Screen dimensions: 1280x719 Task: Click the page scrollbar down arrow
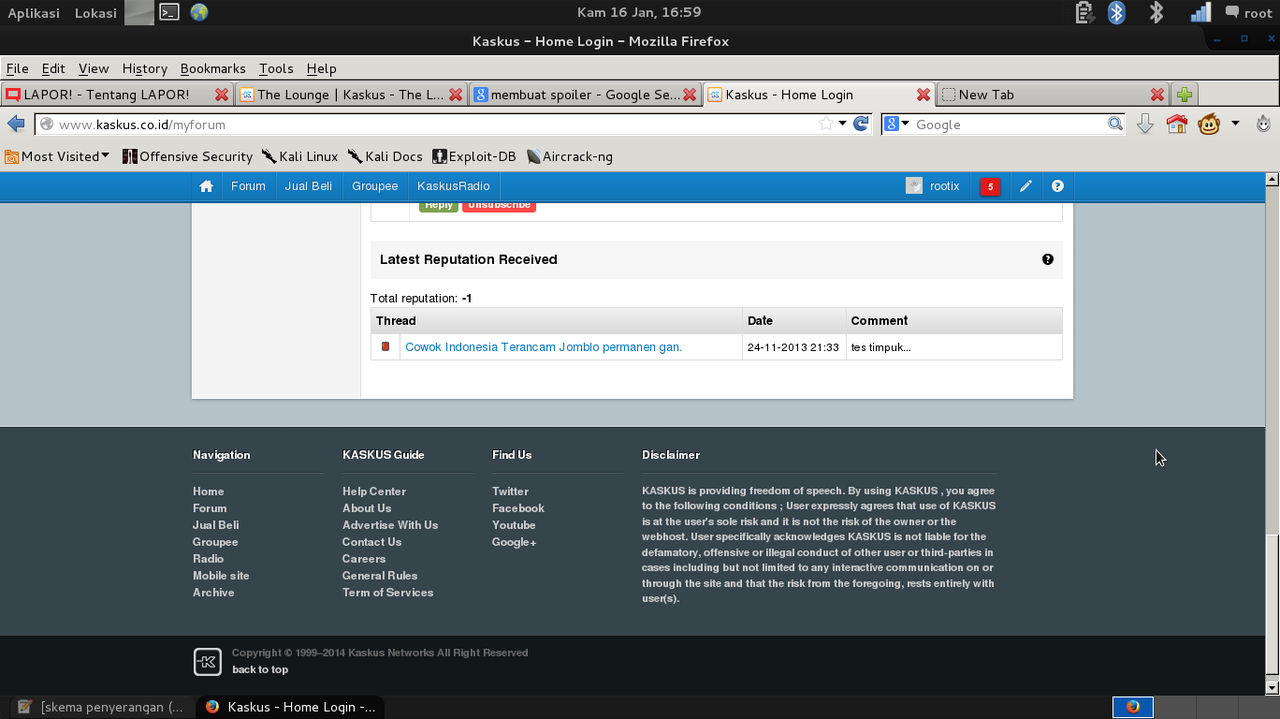pyautogui.click(x=1272, y=688)
